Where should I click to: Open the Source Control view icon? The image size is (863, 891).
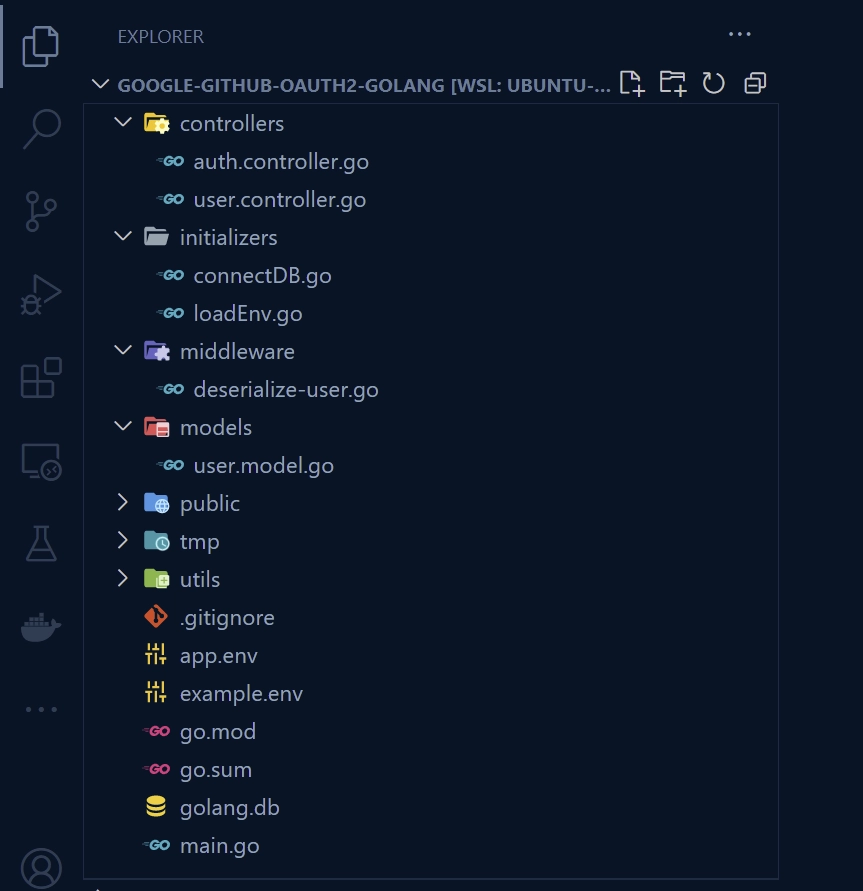pyautogui.click(x=41, y=211)
